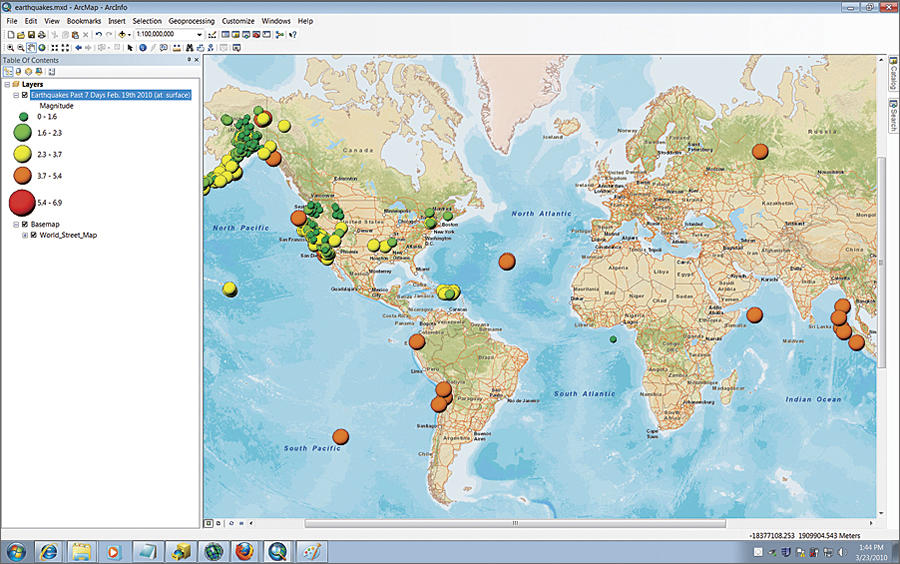This screenshot has width=900, height=564.
Task: Click the red 5.4 - 6.9 magnitude symbol
Action: click(x=23, y=203)
